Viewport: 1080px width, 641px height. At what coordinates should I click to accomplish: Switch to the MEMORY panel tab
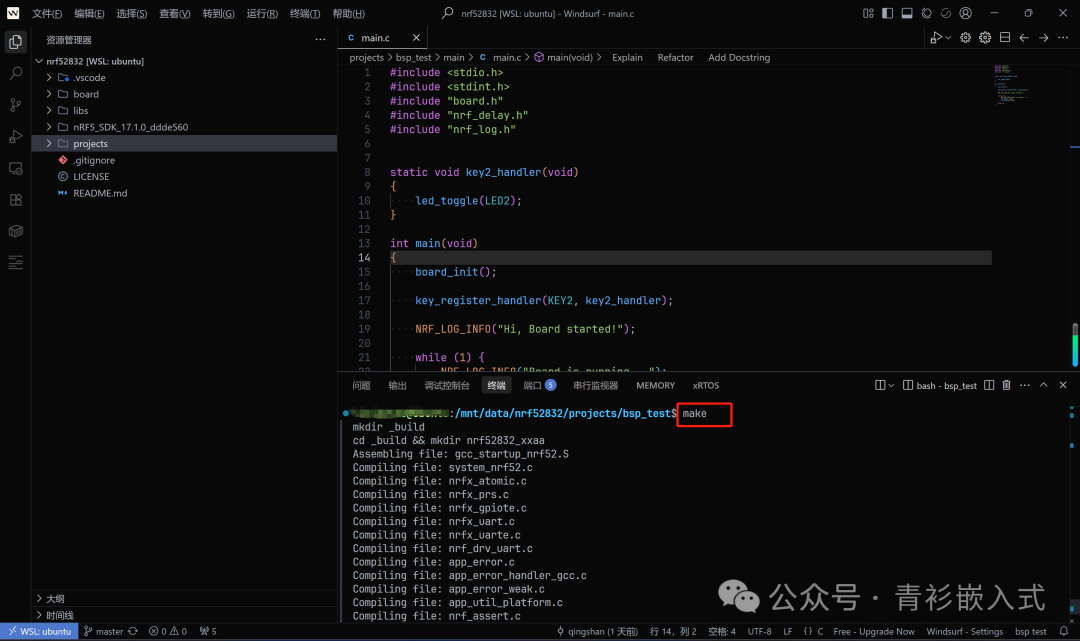click(655, 385)
